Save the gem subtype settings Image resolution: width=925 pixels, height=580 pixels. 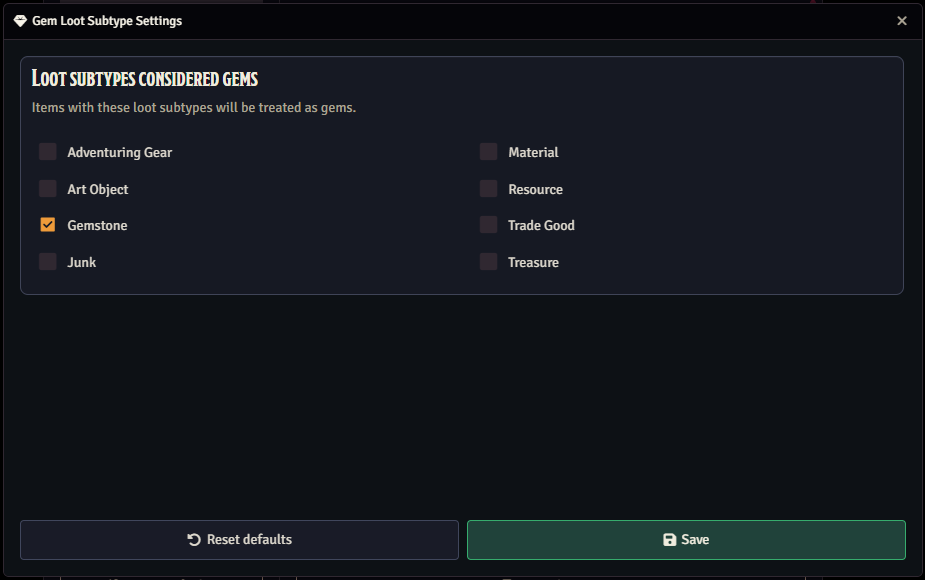pos(686,540)
